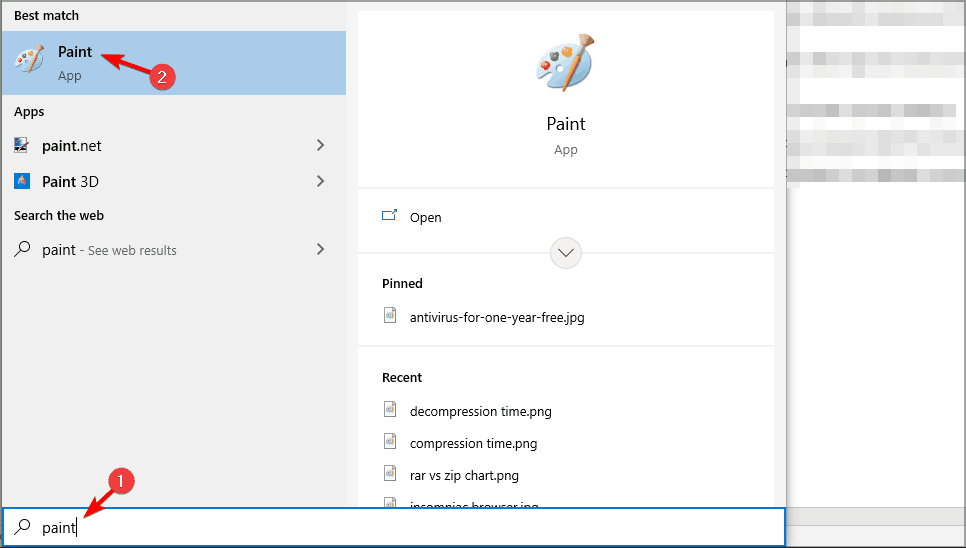Open recent file compression time.png

coord(473,443)
